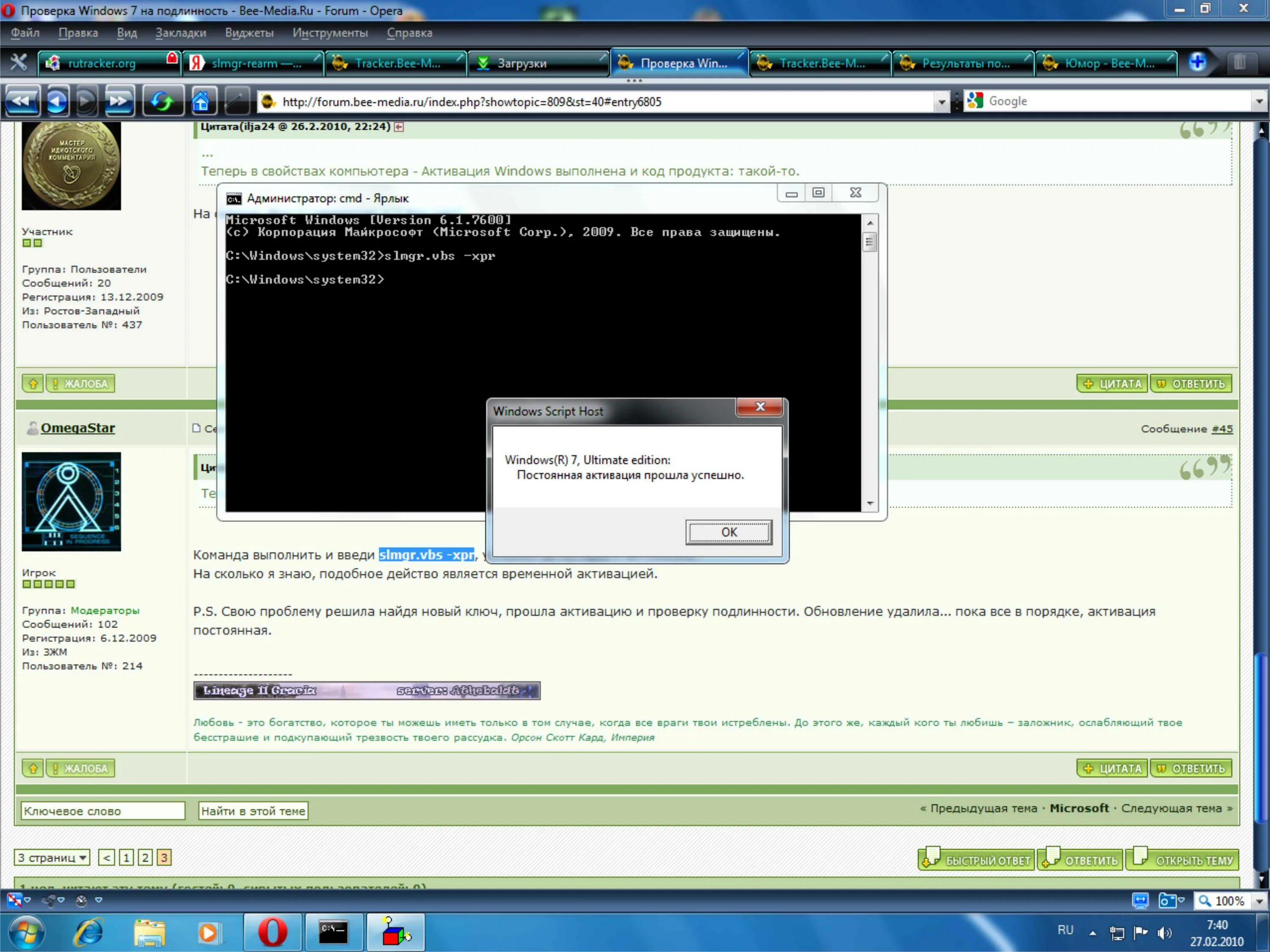Click ЦИТАТА in OmegaStar's post footer
The image size is (1270, 952).
(1112, 768)
